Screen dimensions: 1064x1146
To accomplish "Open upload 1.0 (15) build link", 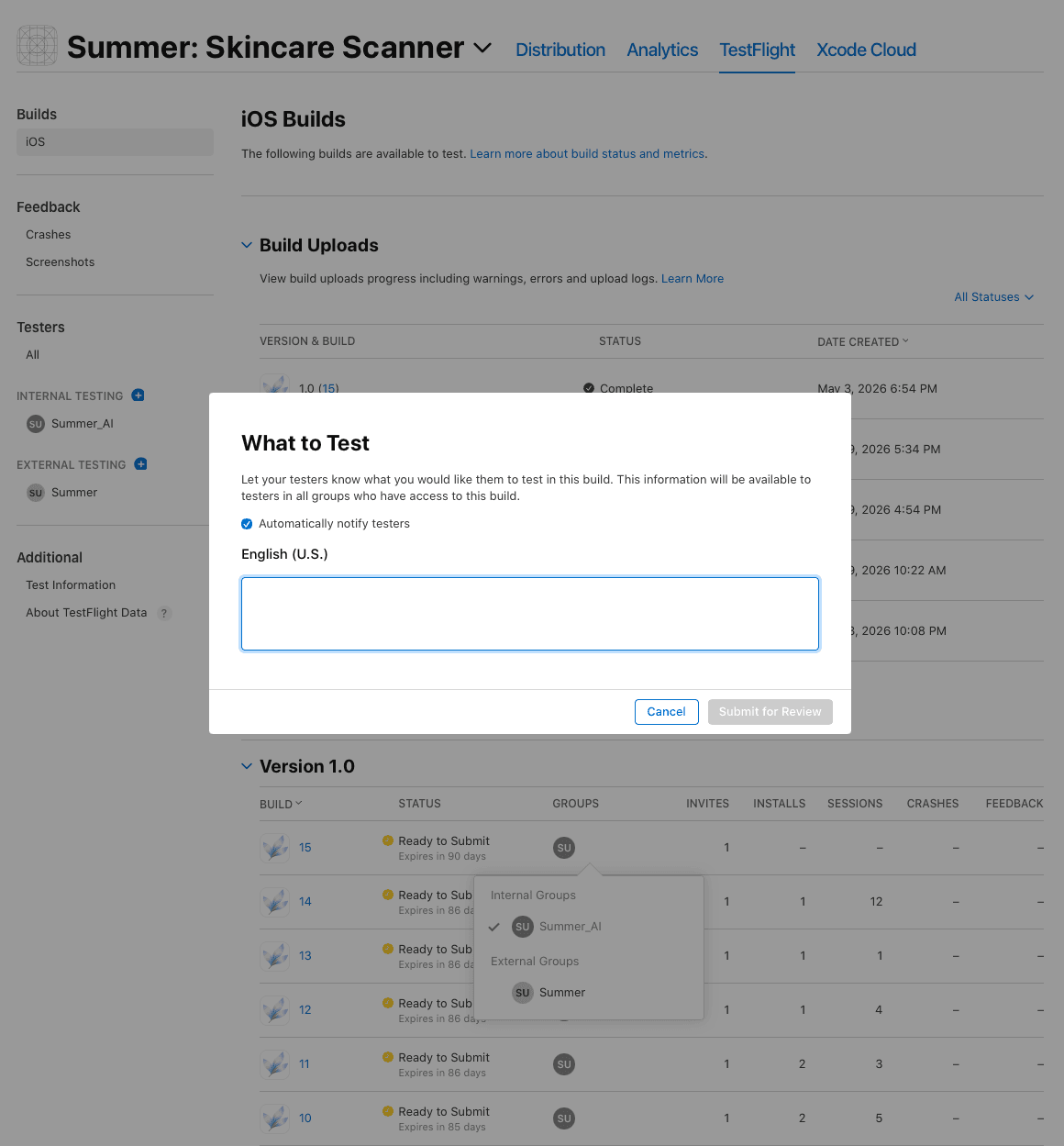I will pyautogui.click(x=328, y=388).
